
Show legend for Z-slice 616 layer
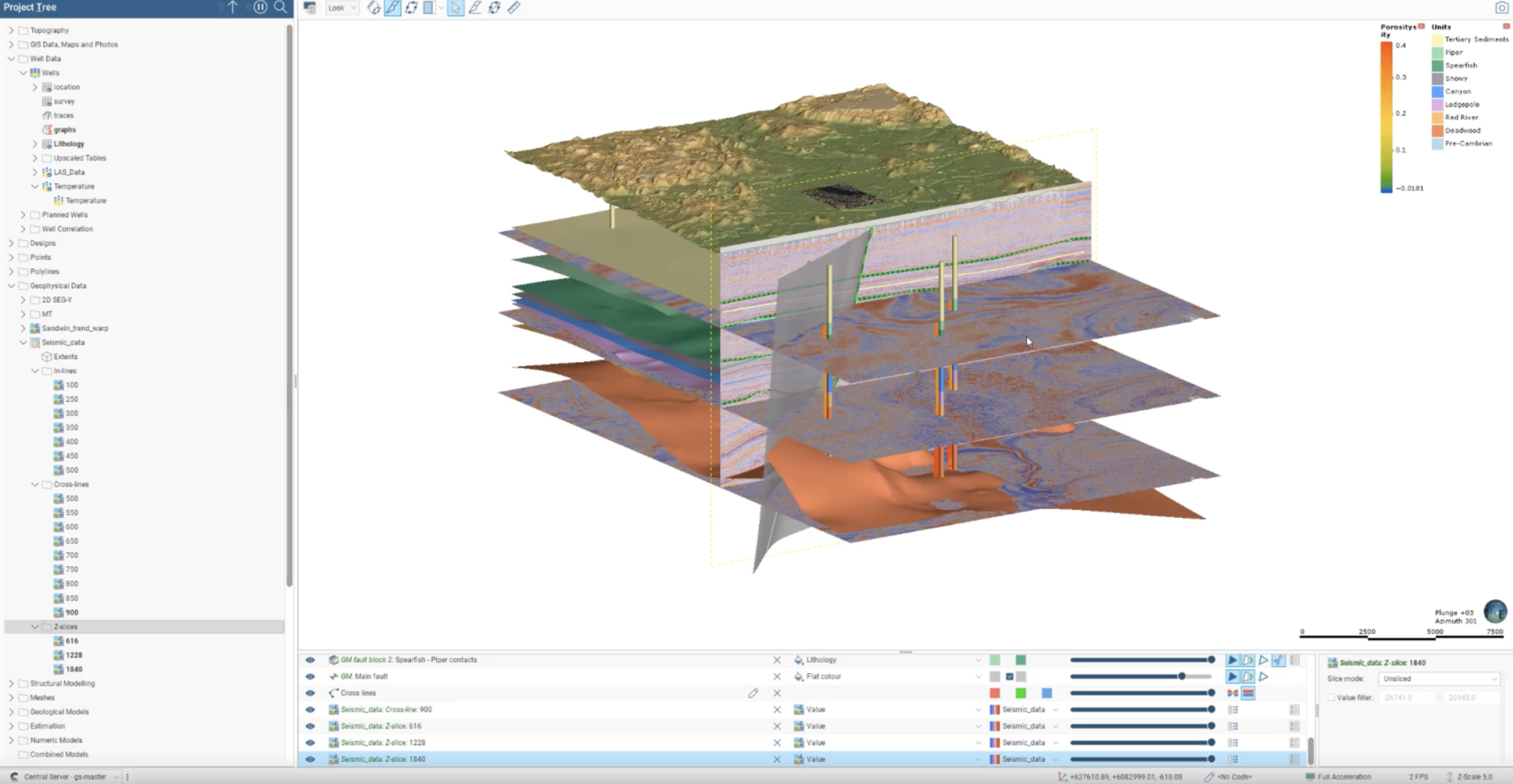(x=1294, y=726)
